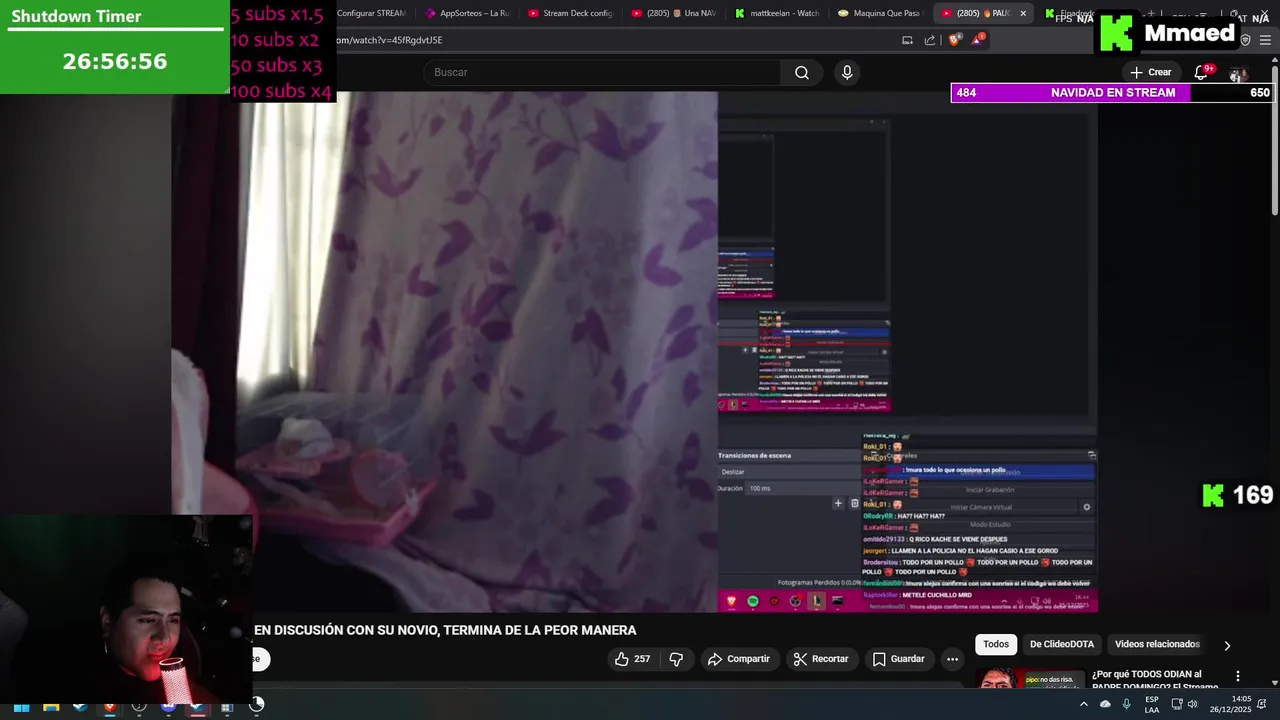Click the 'Buscar' search input field
The image size is (1280, 720).
(602, 72)
